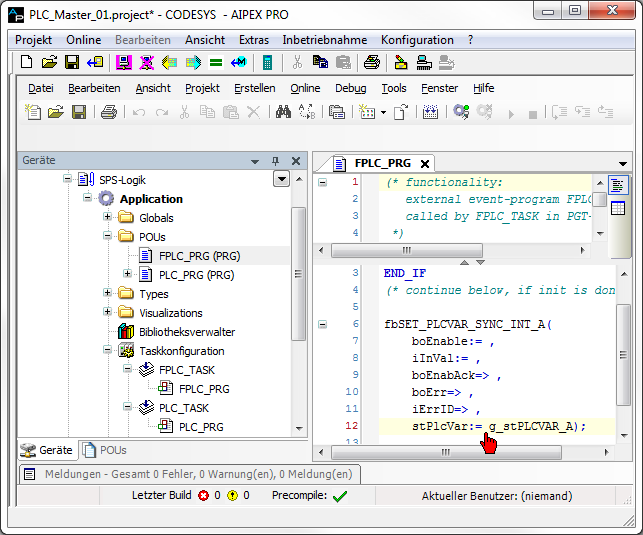Click the open folder icon in AIPEX toolbar
The width and height of the screenshot is (643, 535).
coord(50,62)
